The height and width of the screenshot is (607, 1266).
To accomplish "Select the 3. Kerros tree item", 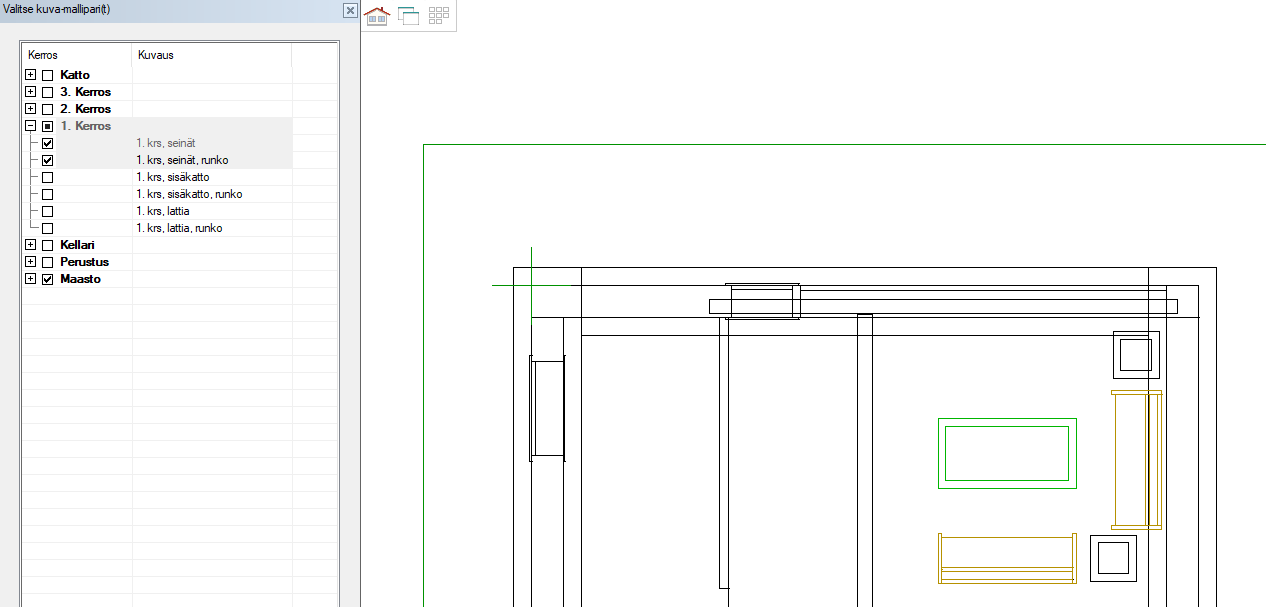I will click(85, 92).
